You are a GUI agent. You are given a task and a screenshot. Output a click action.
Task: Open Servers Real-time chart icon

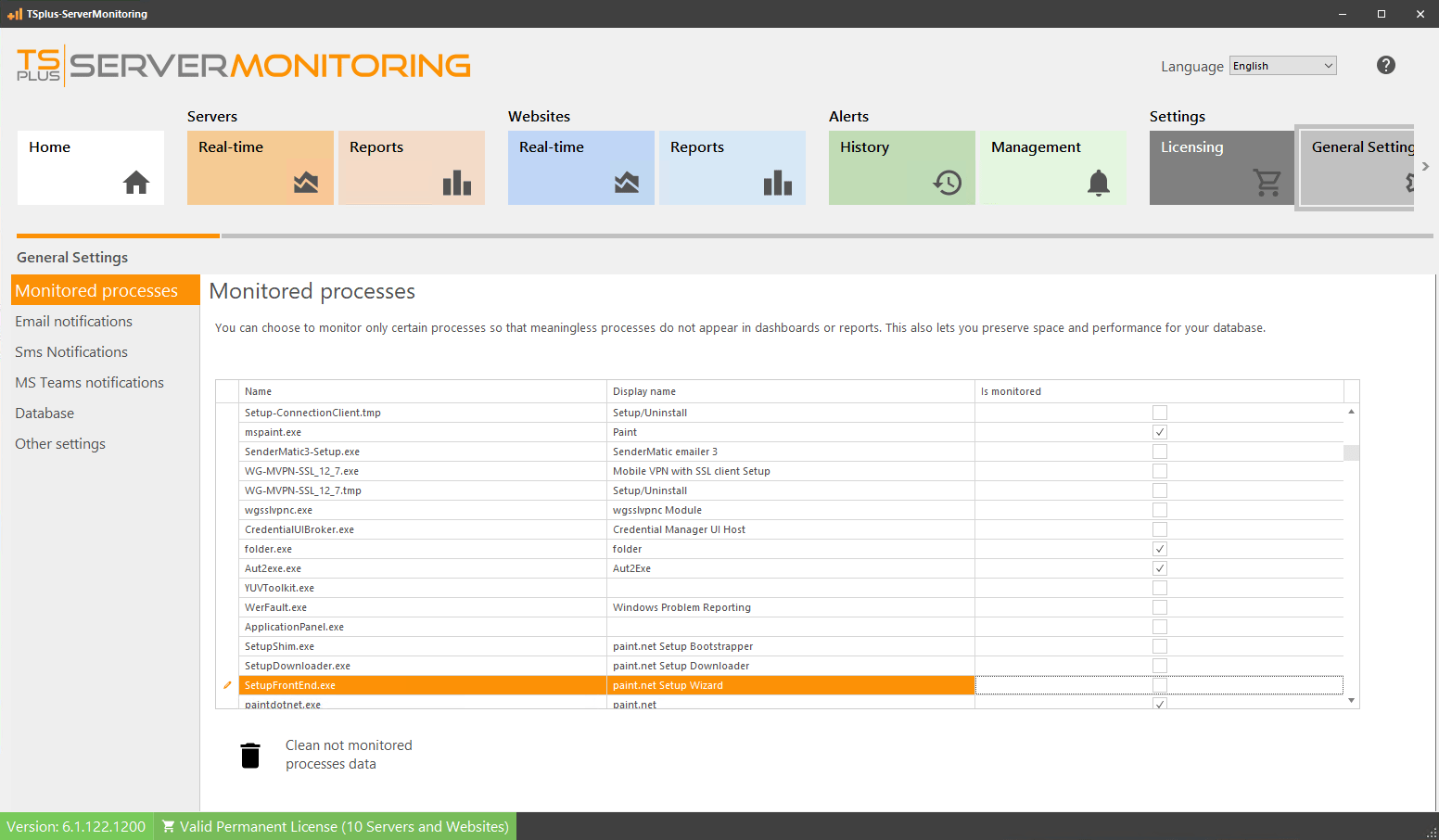coord(306,183)
